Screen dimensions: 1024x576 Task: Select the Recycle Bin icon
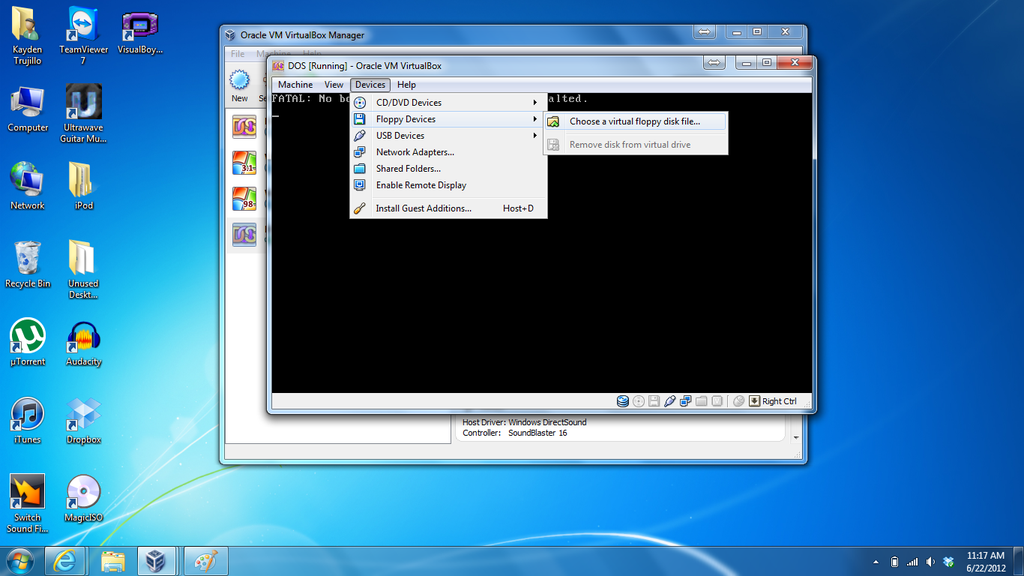[27, 264]
